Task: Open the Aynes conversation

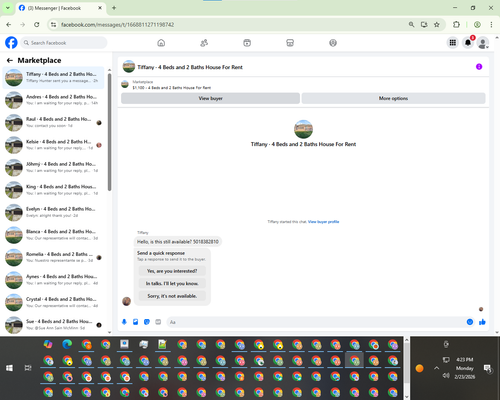Action: tap(53, 280)
